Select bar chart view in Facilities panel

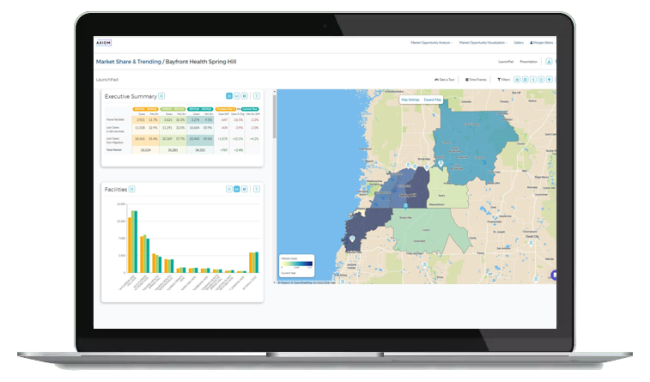pyautogui.click(x=237, y=189)
